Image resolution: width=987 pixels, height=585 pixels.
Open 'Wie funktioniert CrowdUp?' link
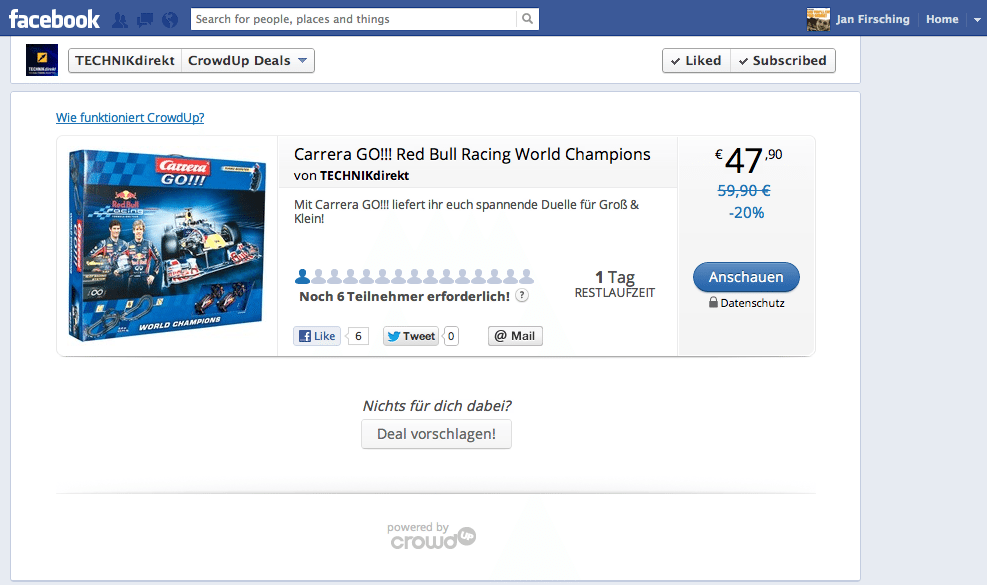[130, 117]
